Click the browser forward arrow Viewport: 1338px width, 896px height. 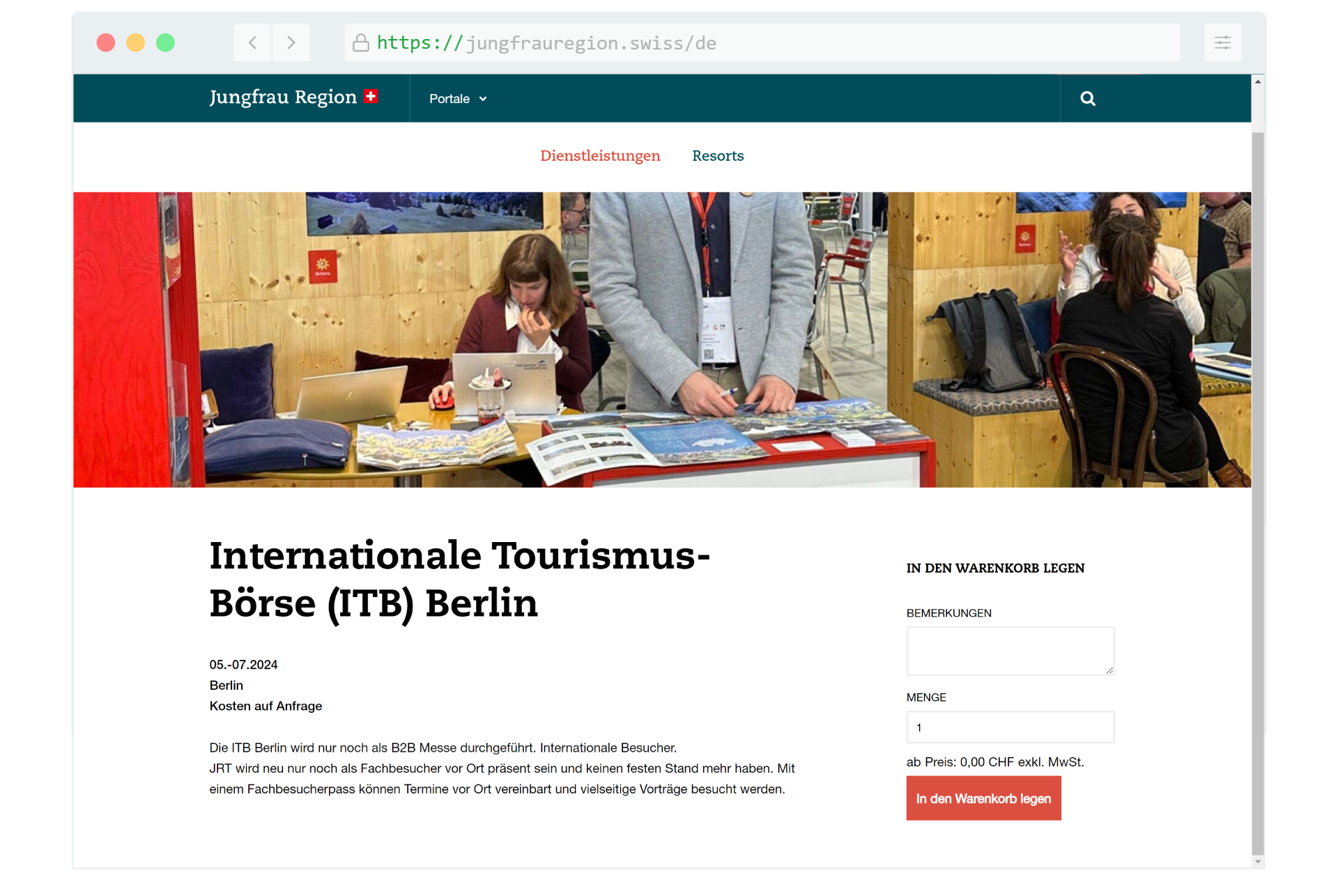point(291,43)
